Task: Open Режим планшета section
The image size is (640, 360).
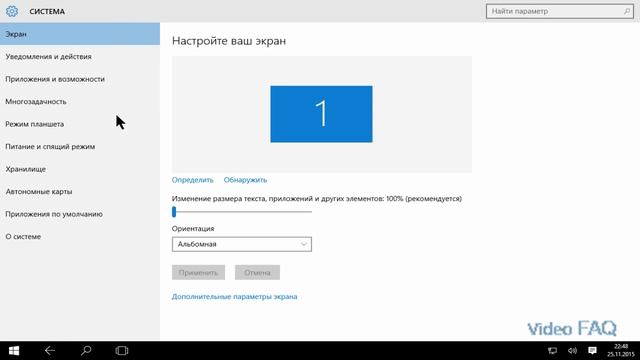Action: point(80,124)
